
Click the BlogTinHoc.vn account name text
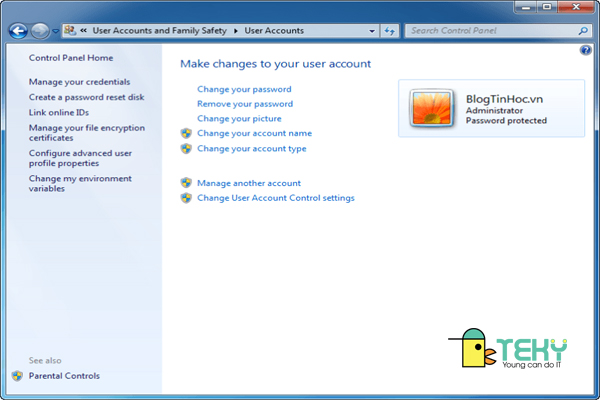tap(504, 99)
